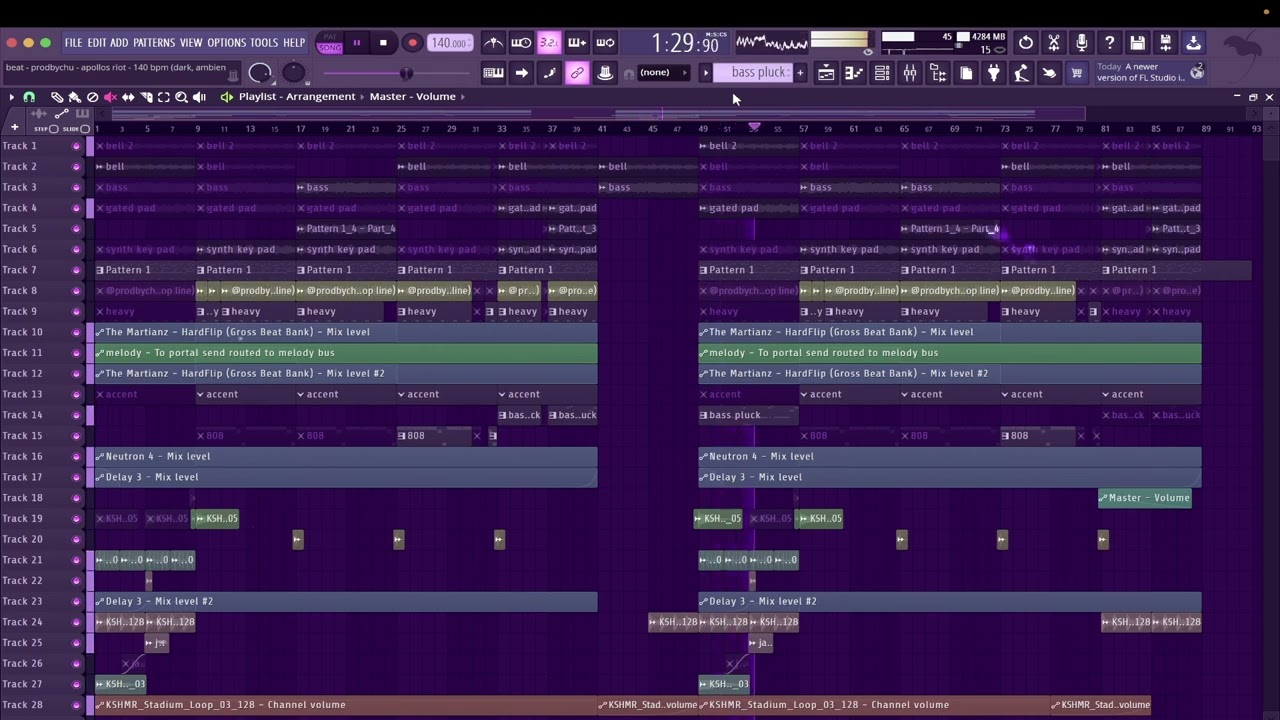Click the pages icon after Browser
The height and width of the screenshot is (720, 1280).
coord(966,73)
